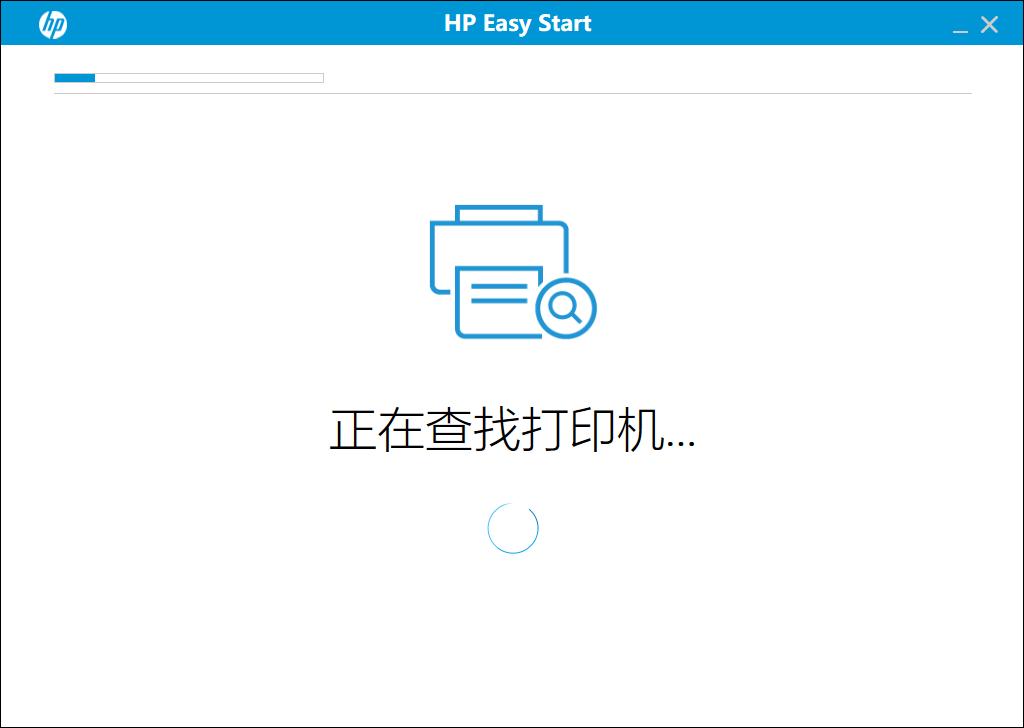This screenshot has width=1024, height=728.
Task: Click the filled blue segment of the progress bar
Action: pos(75,76)
